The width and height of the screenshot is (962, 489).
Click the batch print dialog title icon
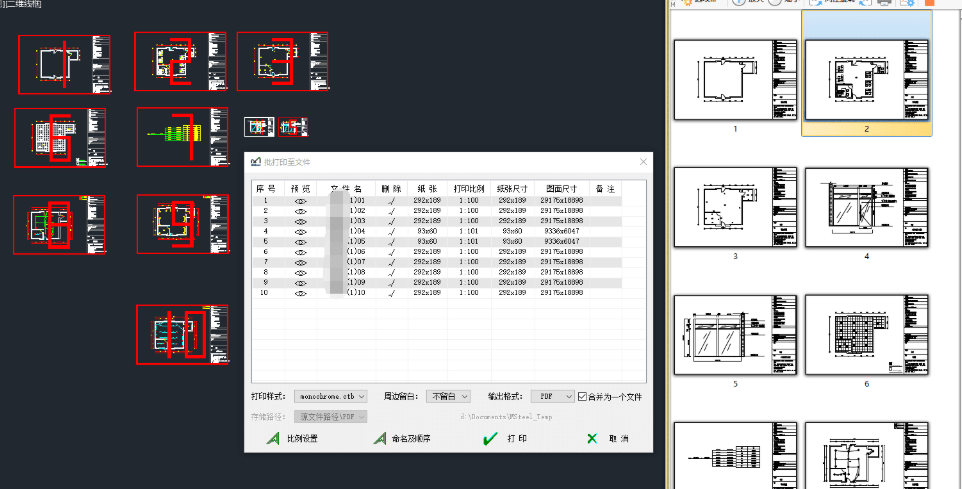[255, 162]
